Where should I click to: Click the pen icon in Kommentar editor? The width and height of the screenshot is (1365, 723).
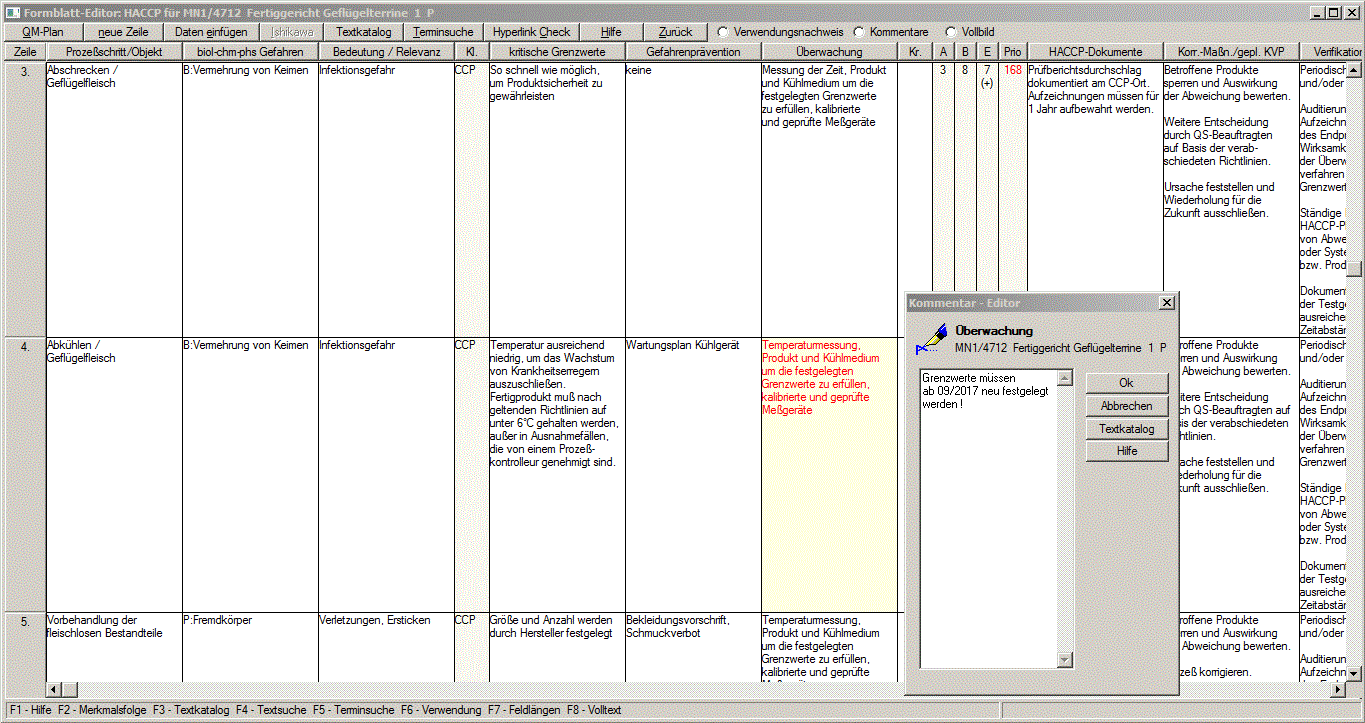[930, 338]
